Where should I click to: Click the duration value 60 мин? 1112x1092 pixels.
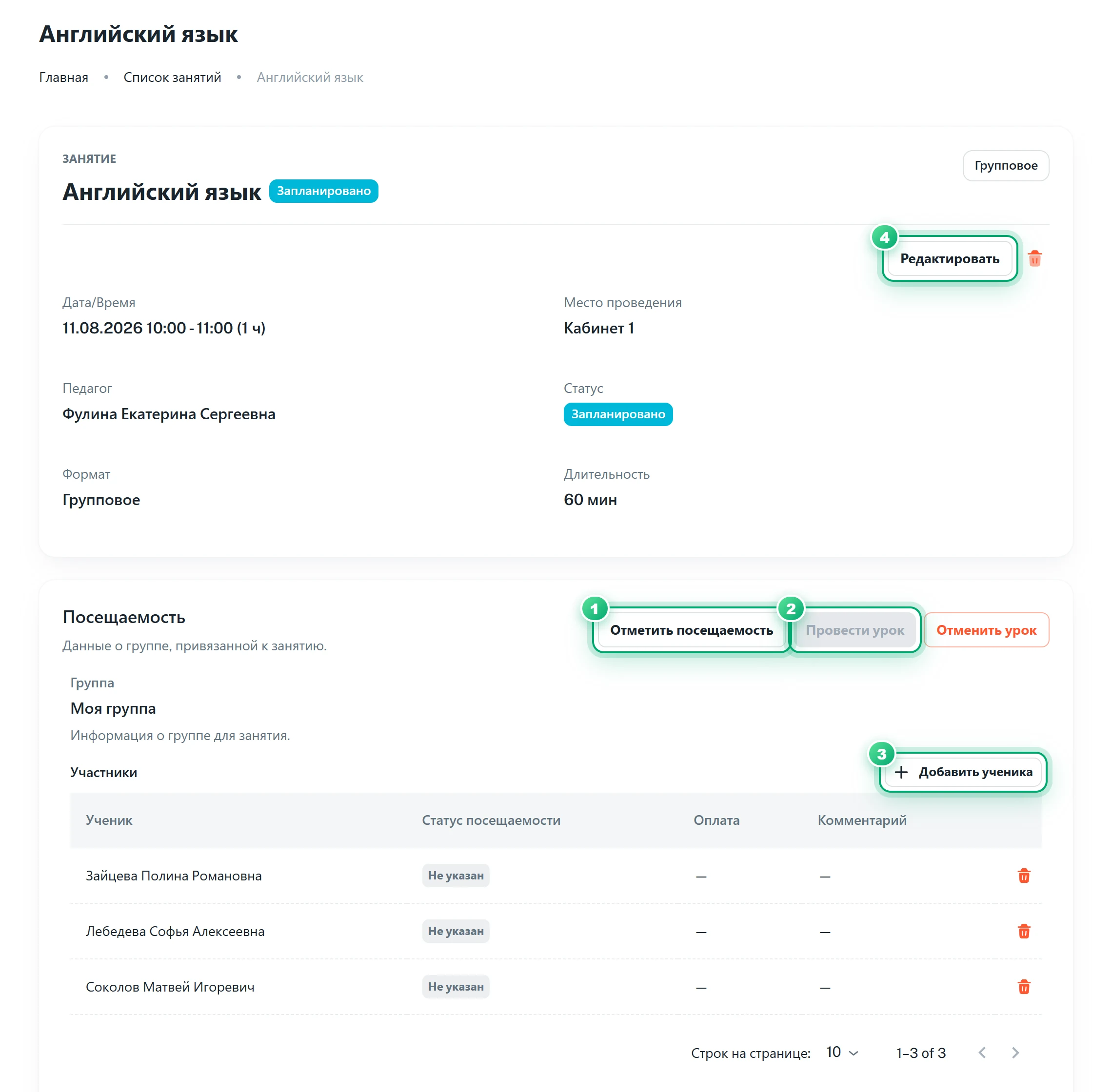(590, 500)
